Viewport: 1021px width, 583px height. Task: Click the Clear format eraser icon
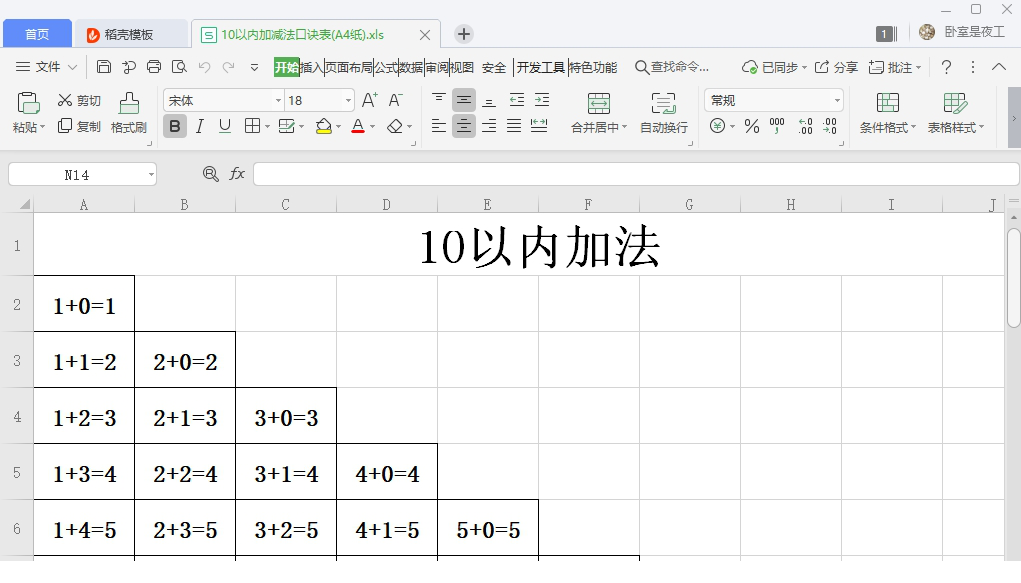pyautogui.click(x=395, y=126)
